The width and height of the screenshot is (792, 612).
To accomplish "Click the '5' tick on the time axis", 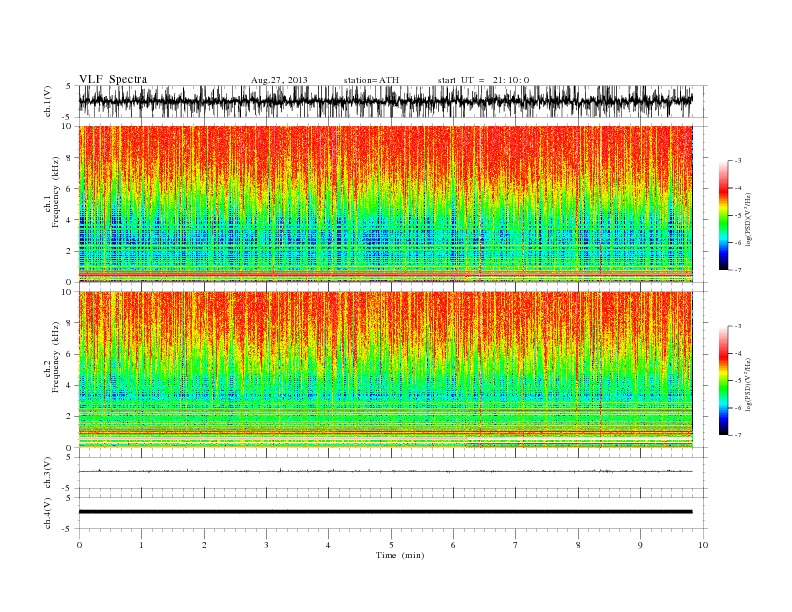I will (x=391, y=545).
